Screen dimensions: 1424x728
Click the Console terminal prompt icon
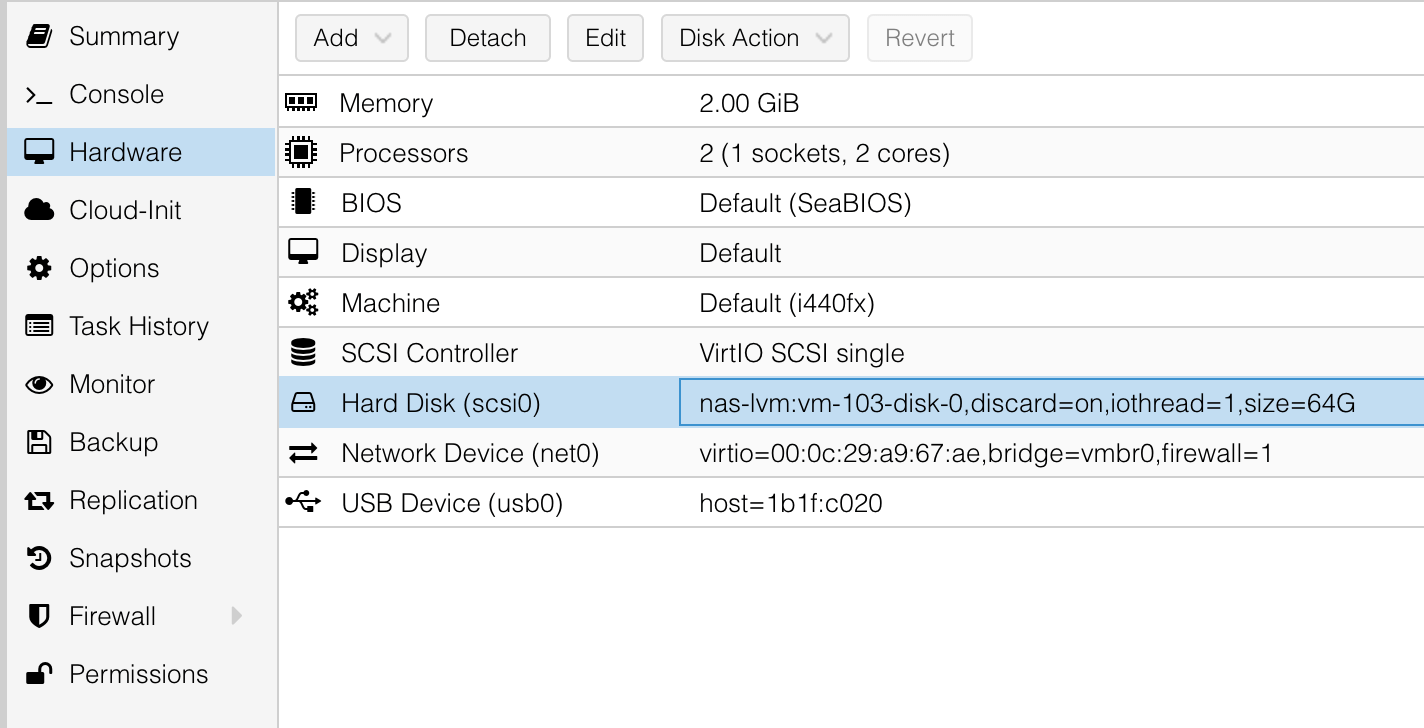[39, 95]
